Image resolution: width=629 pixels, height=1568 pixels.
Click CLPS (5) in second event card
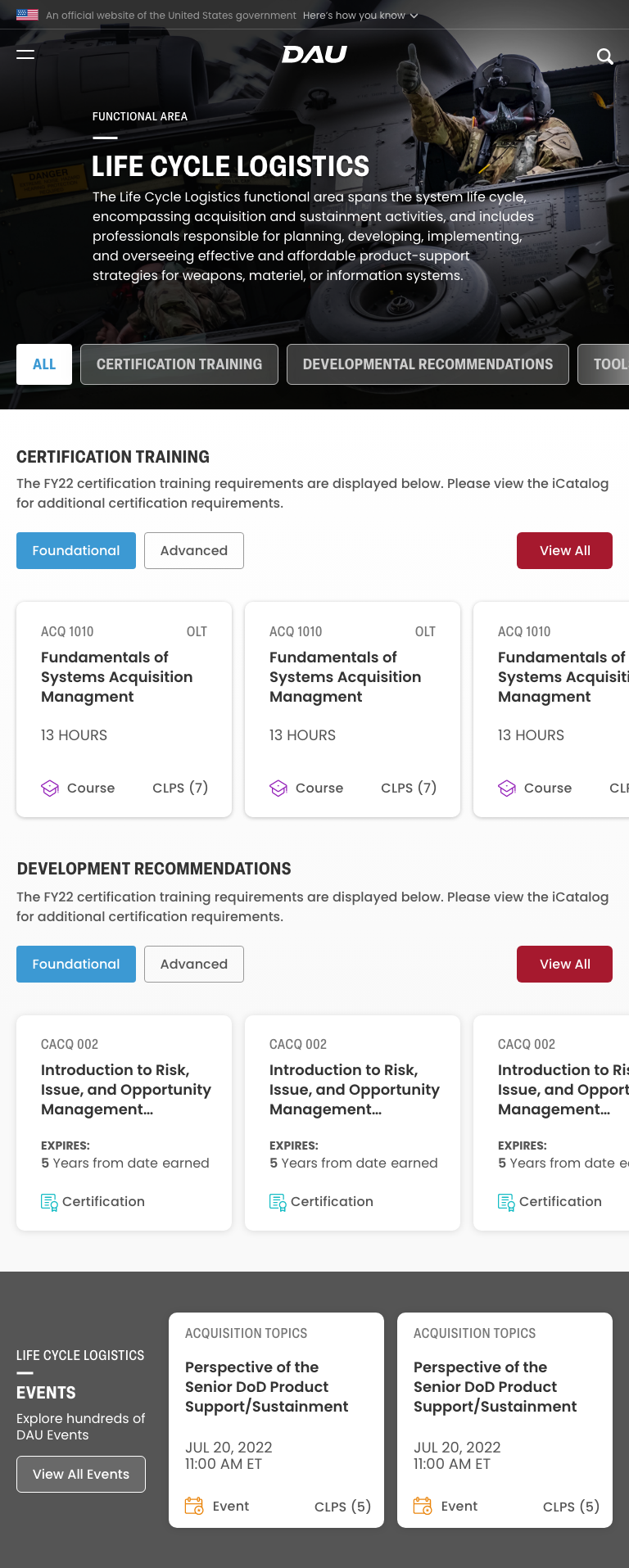(x=571, y=1507)
